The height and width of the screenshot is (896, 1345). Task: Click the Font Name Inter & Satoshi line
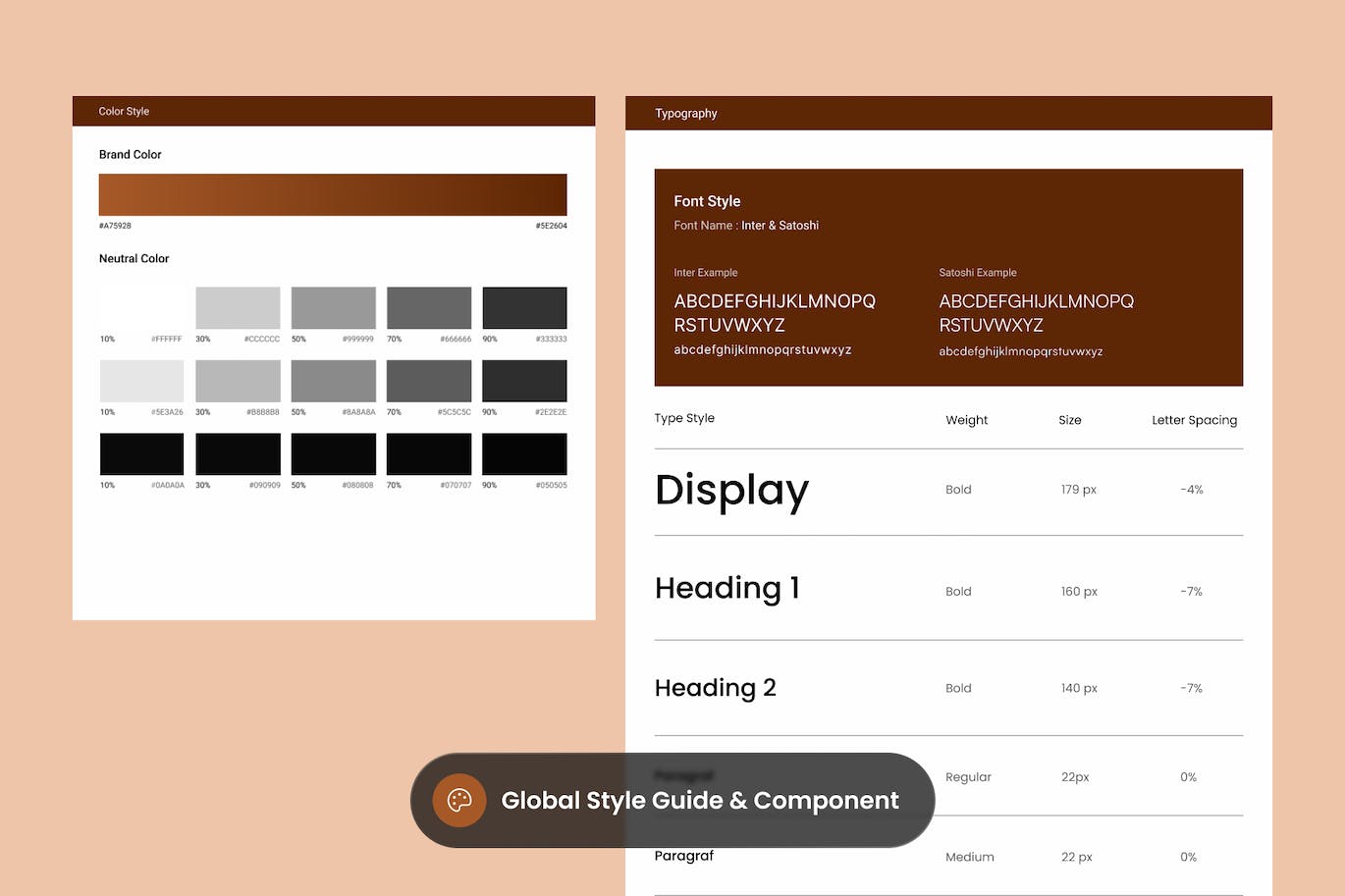[x=746, y=225]
